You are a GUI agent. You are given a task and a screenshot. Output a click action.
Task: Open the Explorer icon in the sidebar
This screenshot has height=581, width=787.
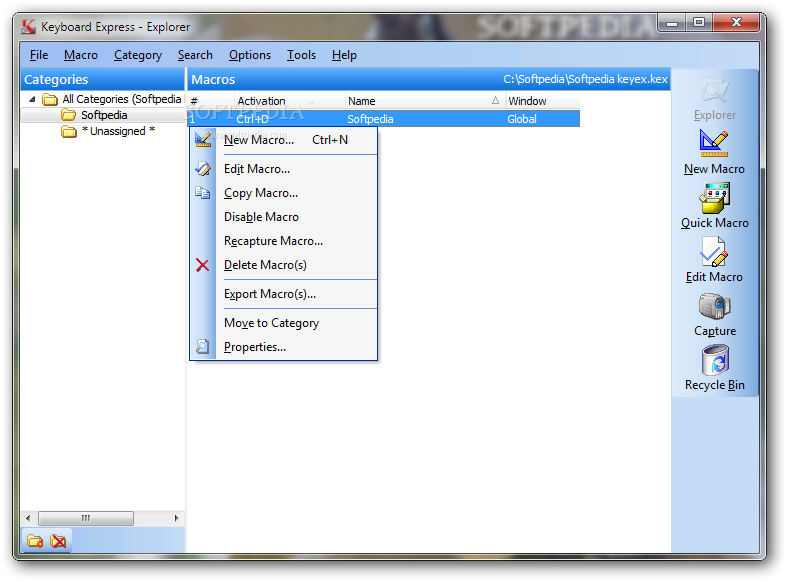pyautogui.click(x=715, y=90)
